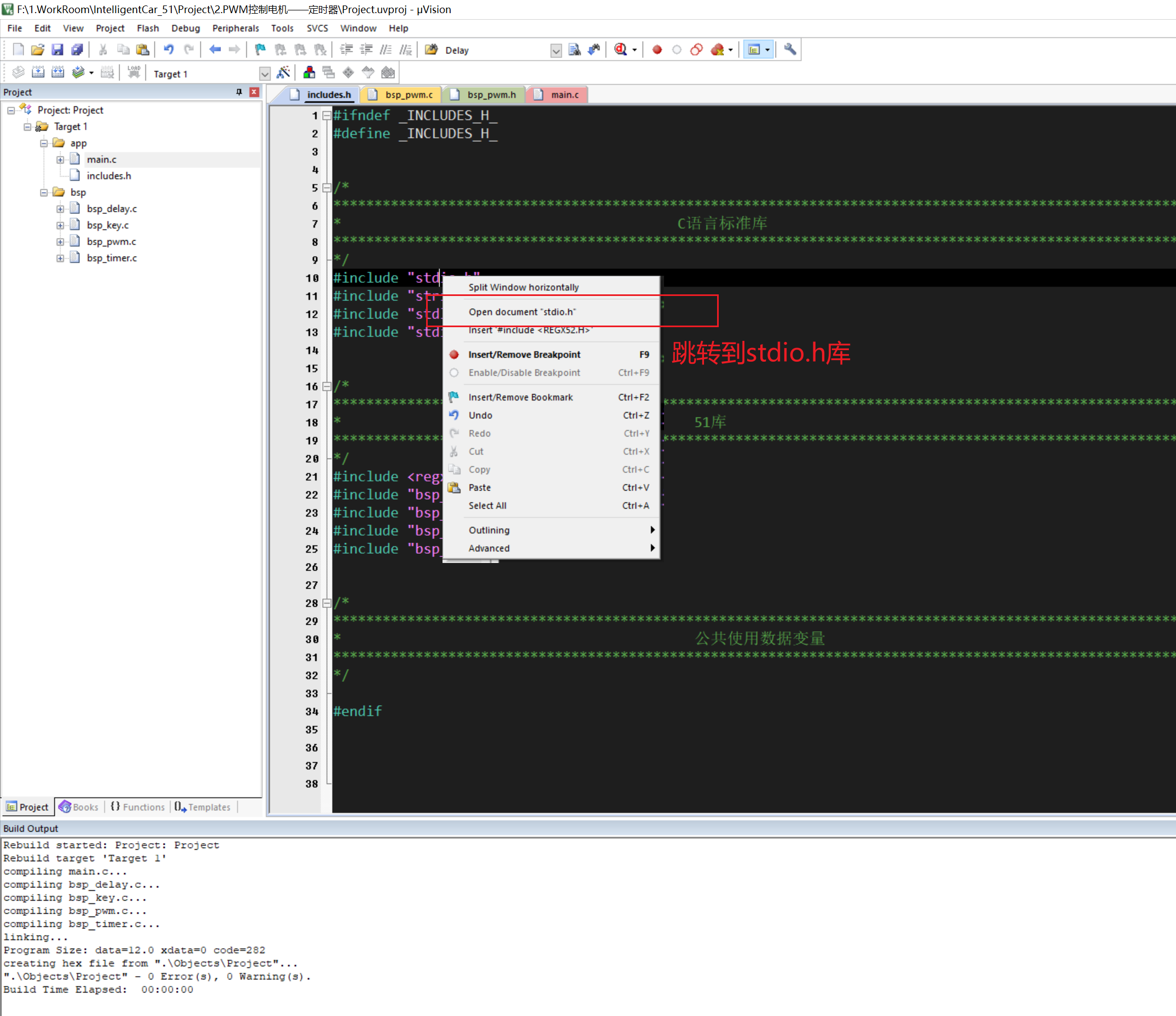Open the Delay find-text dropdown arrow
The height and width of the screenshot is (1016, 1176).
[556, 51]
